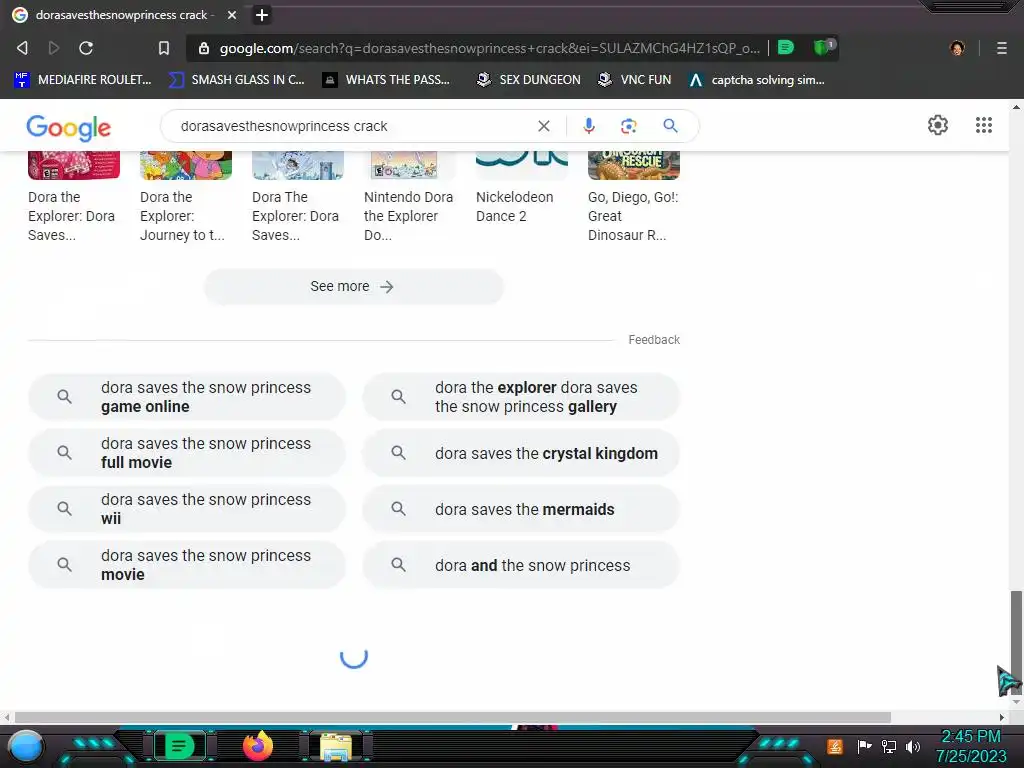
Task: Select the dorasavesthesnowprincess crack browser tab
Action: coord(124,15)
